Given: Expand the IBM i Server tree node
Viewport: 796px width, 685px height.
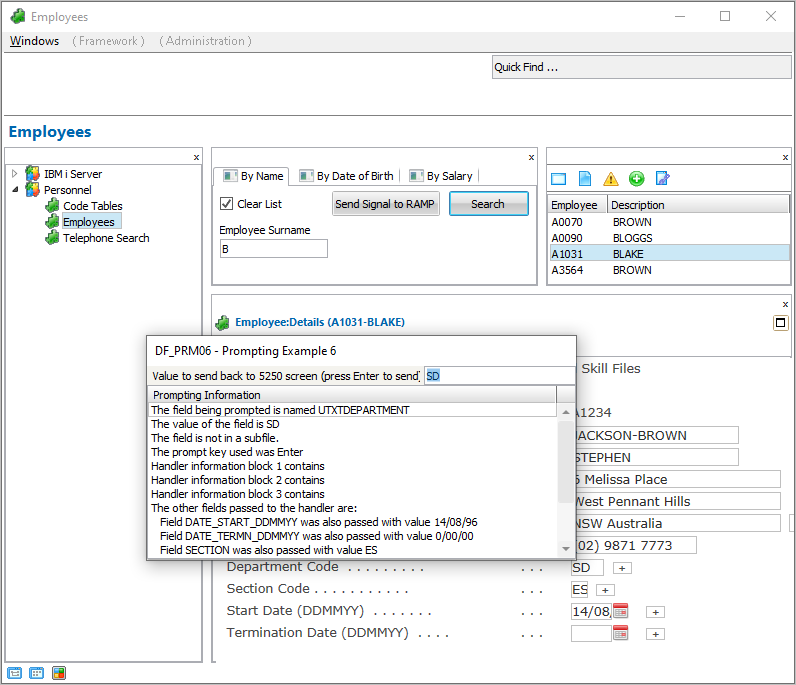Looking at the screenshot, I should 15,174.
